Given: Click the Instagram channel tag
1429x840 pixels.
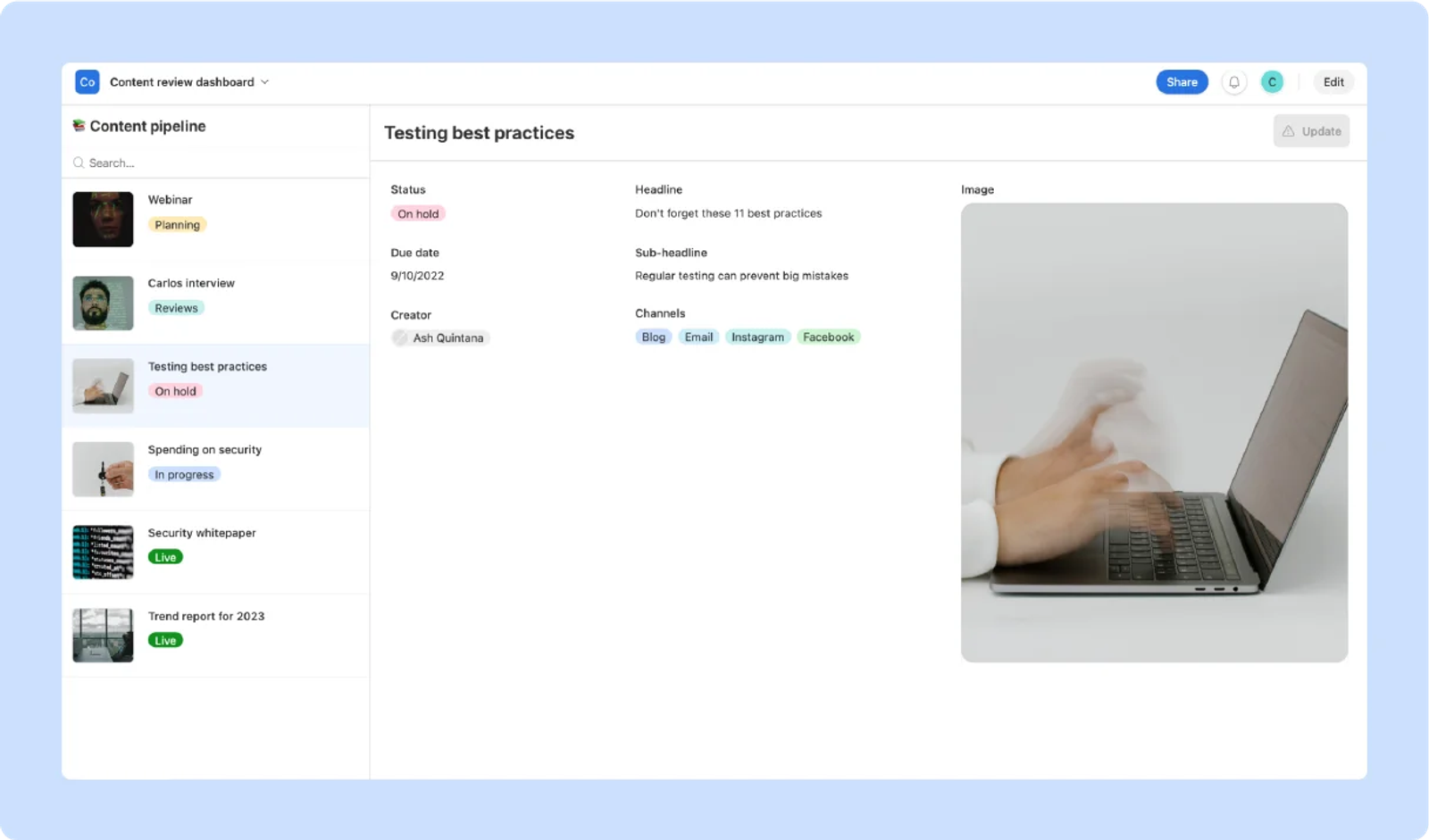Looking at the screenshot, I should click(757, 337).
